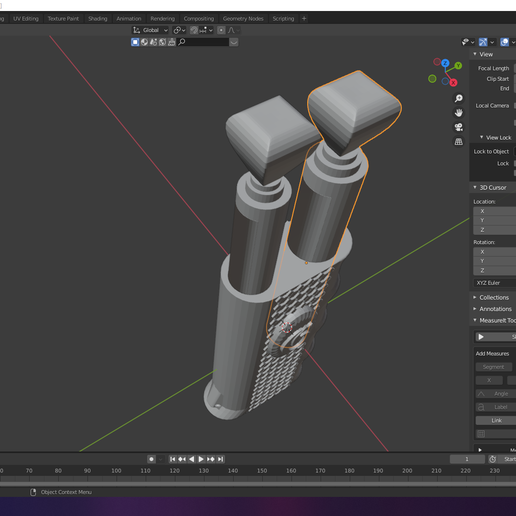Switch perspective/orthographic with grid gizmo icon
516x516 pixels.
459,142
